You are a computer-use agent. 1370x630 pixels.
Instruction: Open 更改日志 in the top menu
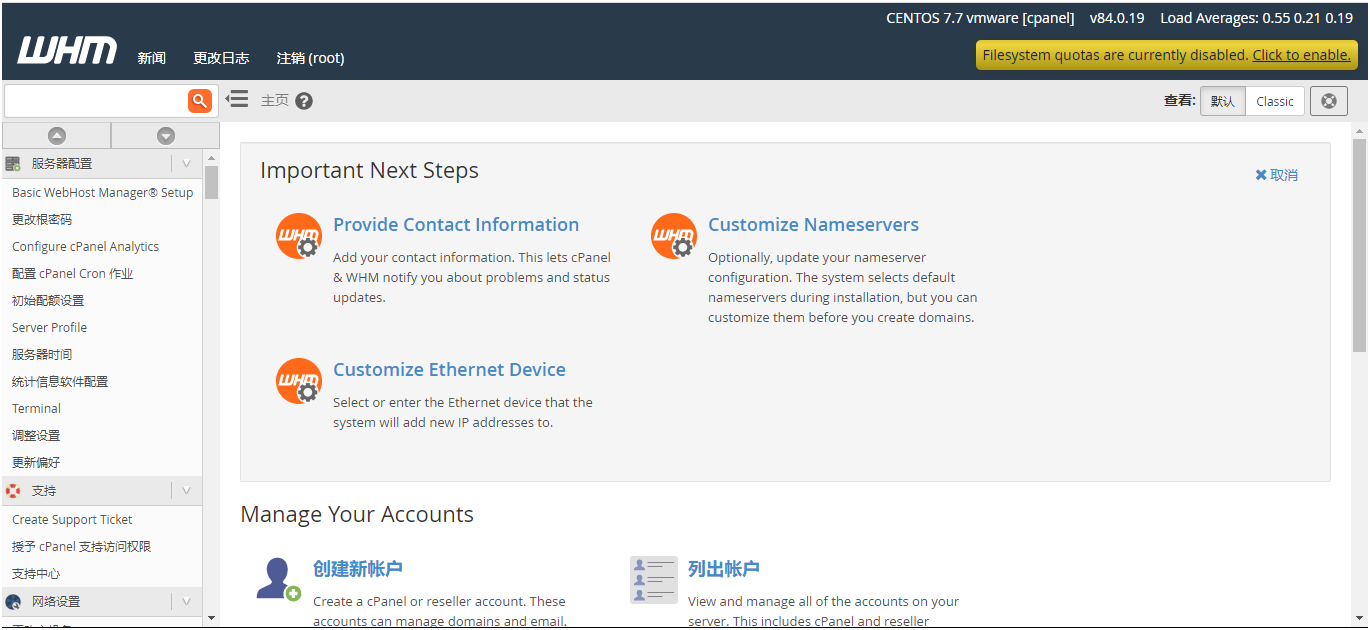click(221, 58)
